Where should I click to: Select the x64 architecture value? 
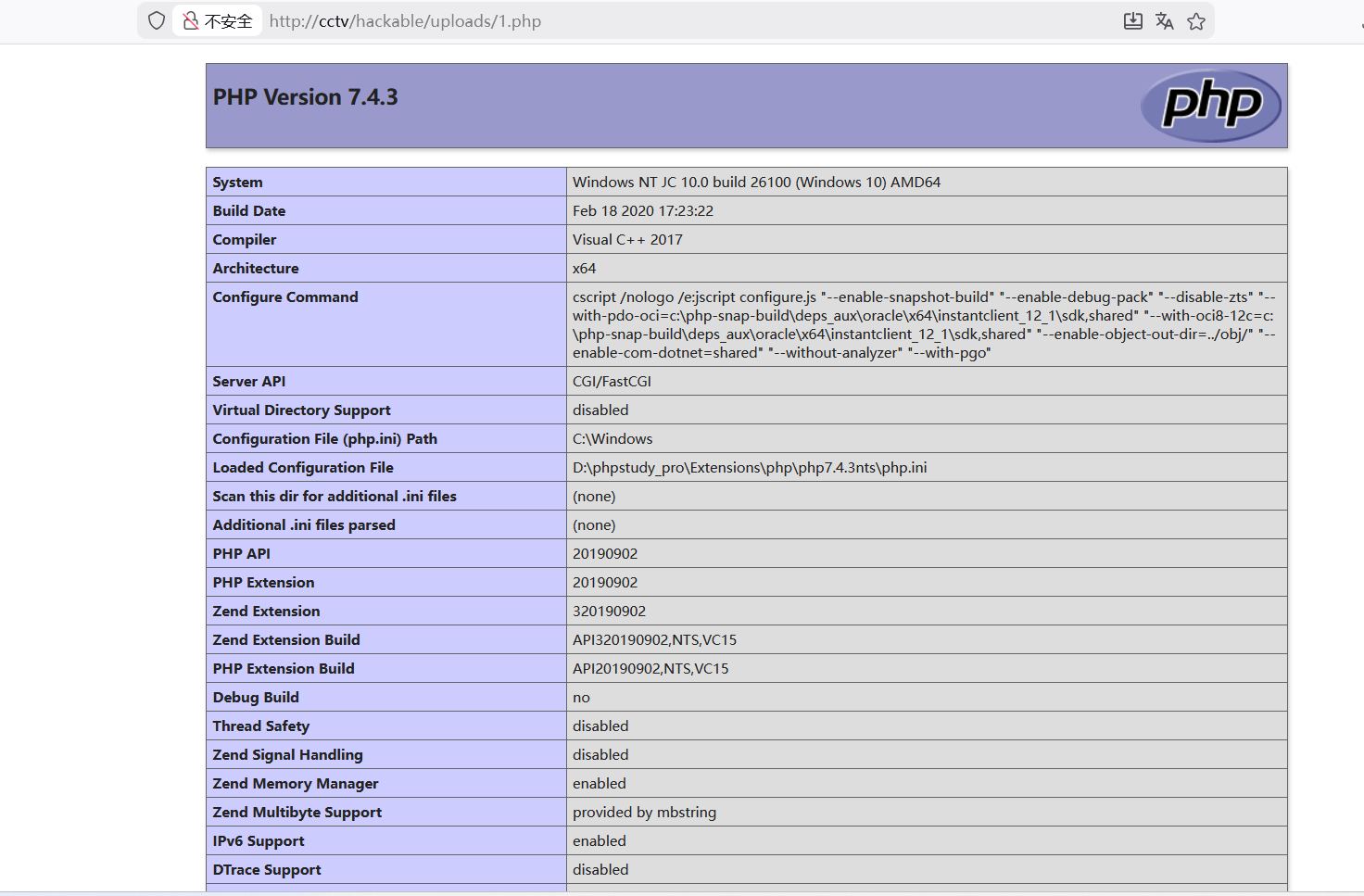click(584, 269)
